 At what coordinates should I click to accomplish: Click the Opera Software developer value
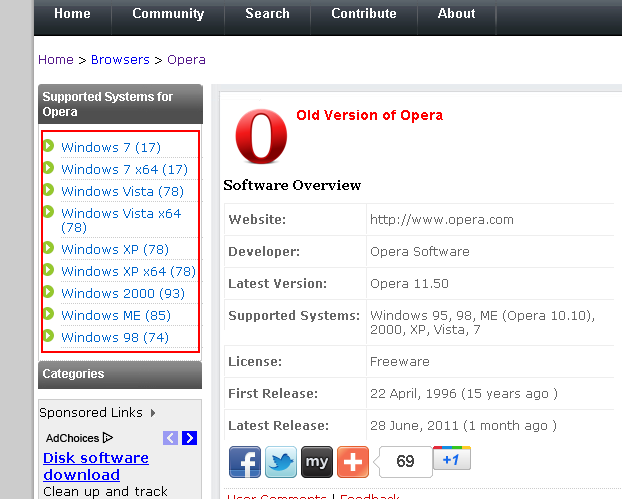tap(420, 252)
